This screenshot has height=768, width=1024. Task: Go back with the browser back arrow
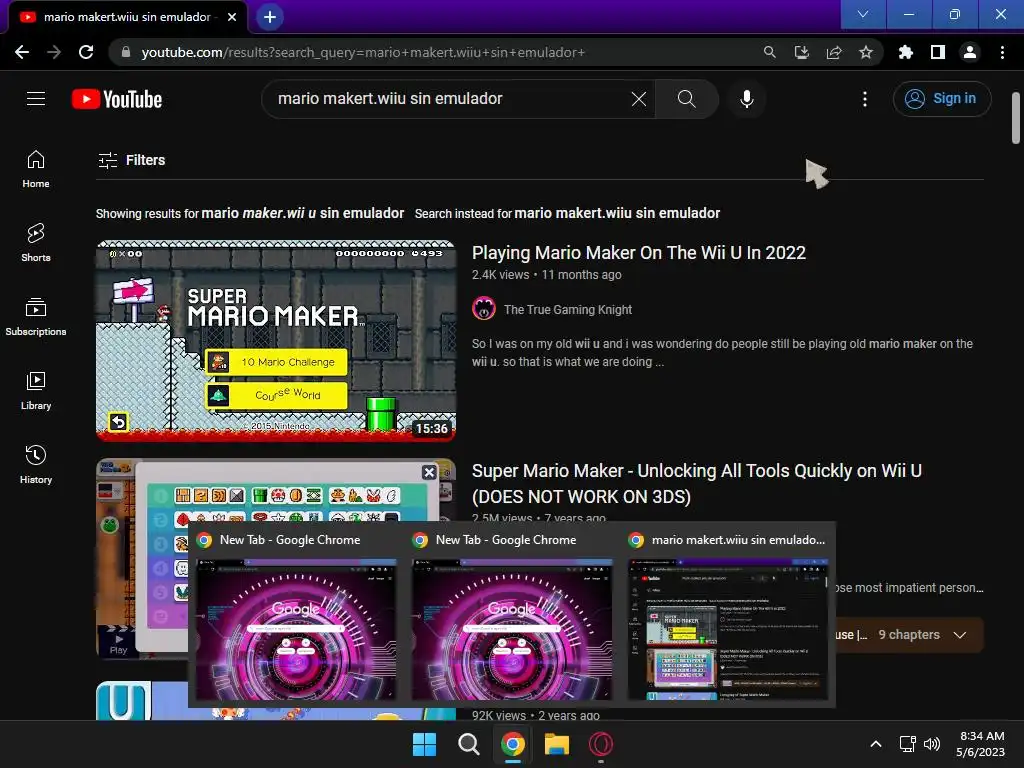(x=22, y=52)
